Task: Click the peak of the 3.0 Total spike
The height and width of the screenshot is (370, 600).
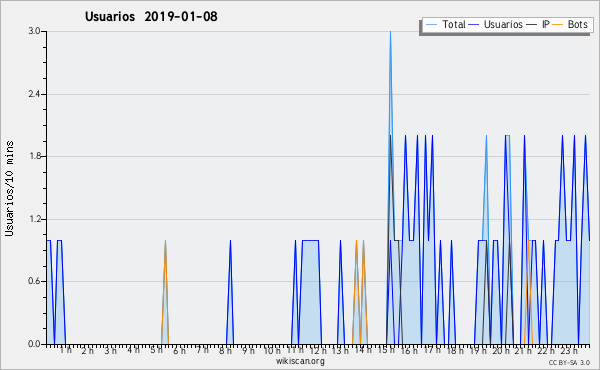Action: [390, 32]
